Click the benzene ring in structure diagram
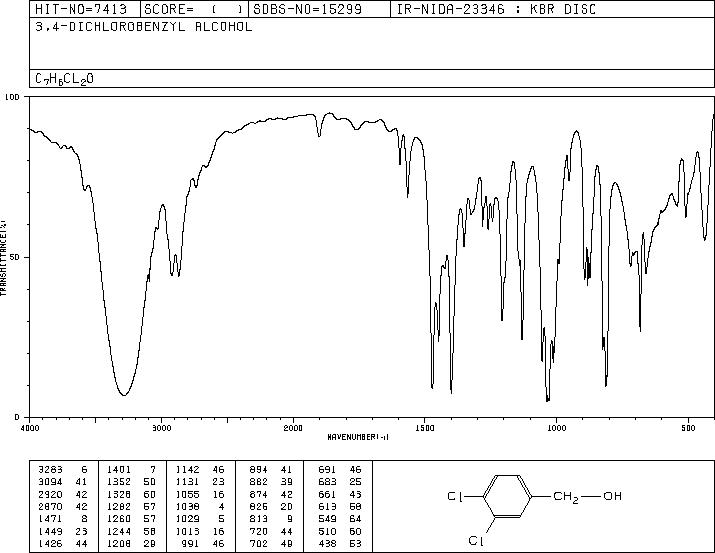The height and width of the screenshot is (553, 715). [507, 496]
